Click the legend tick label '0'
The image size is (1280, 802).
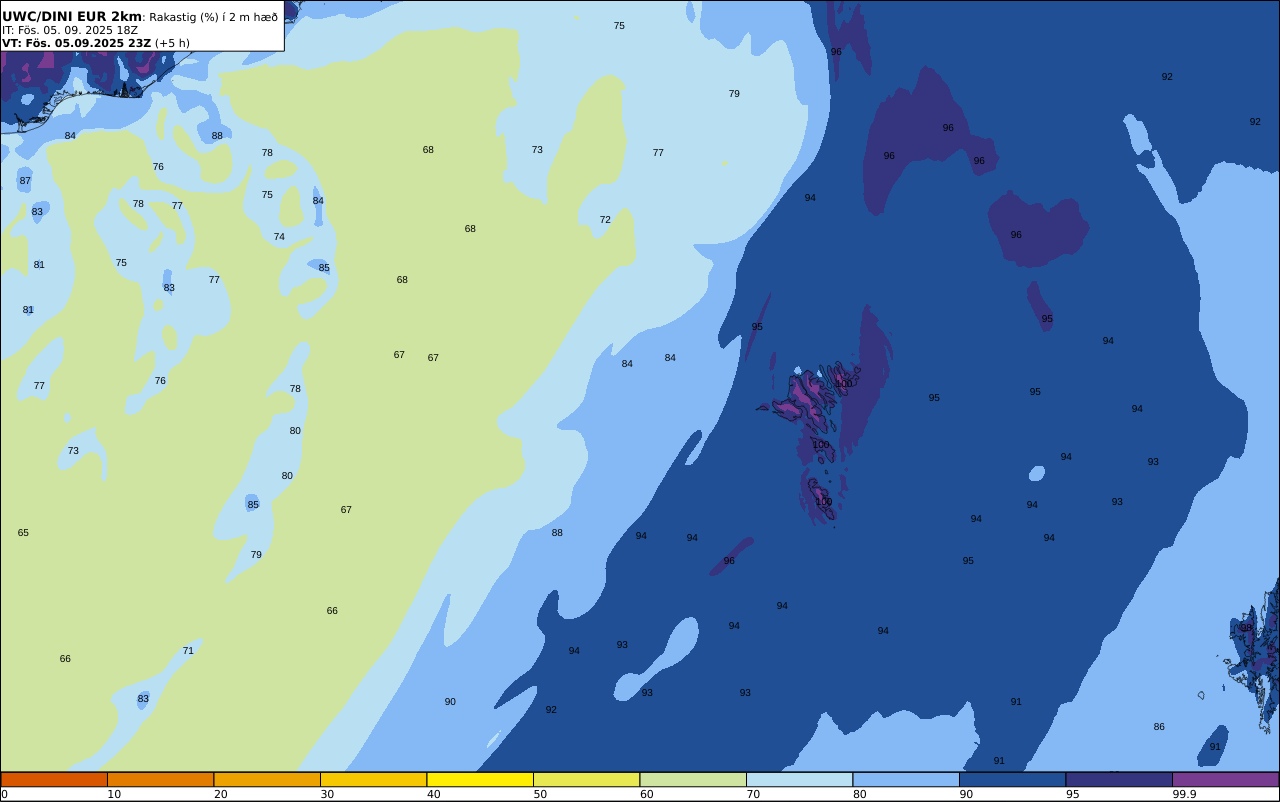(x=4, y=794)
